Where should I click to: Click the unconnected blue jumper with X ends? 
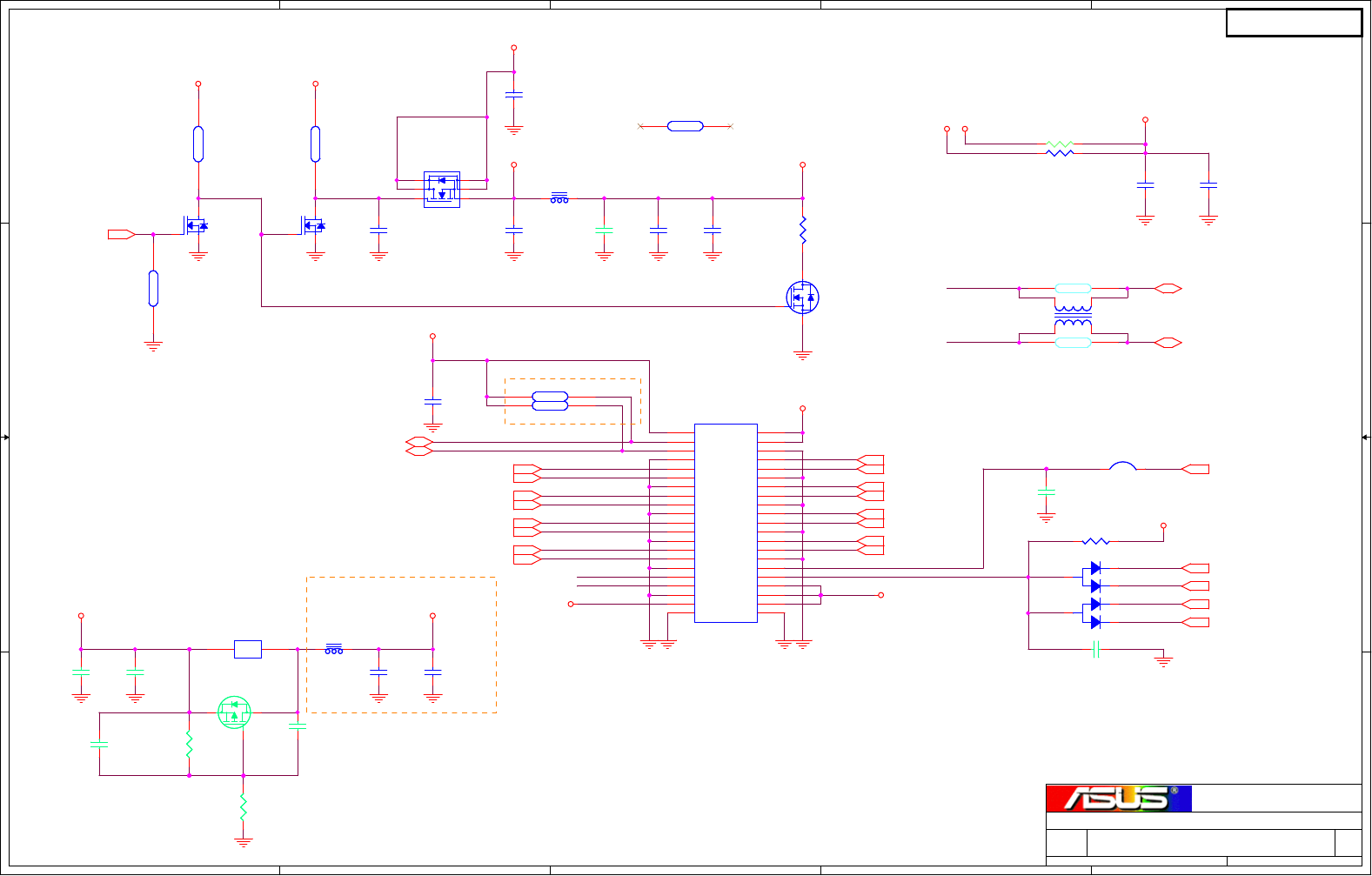[686, 126]
